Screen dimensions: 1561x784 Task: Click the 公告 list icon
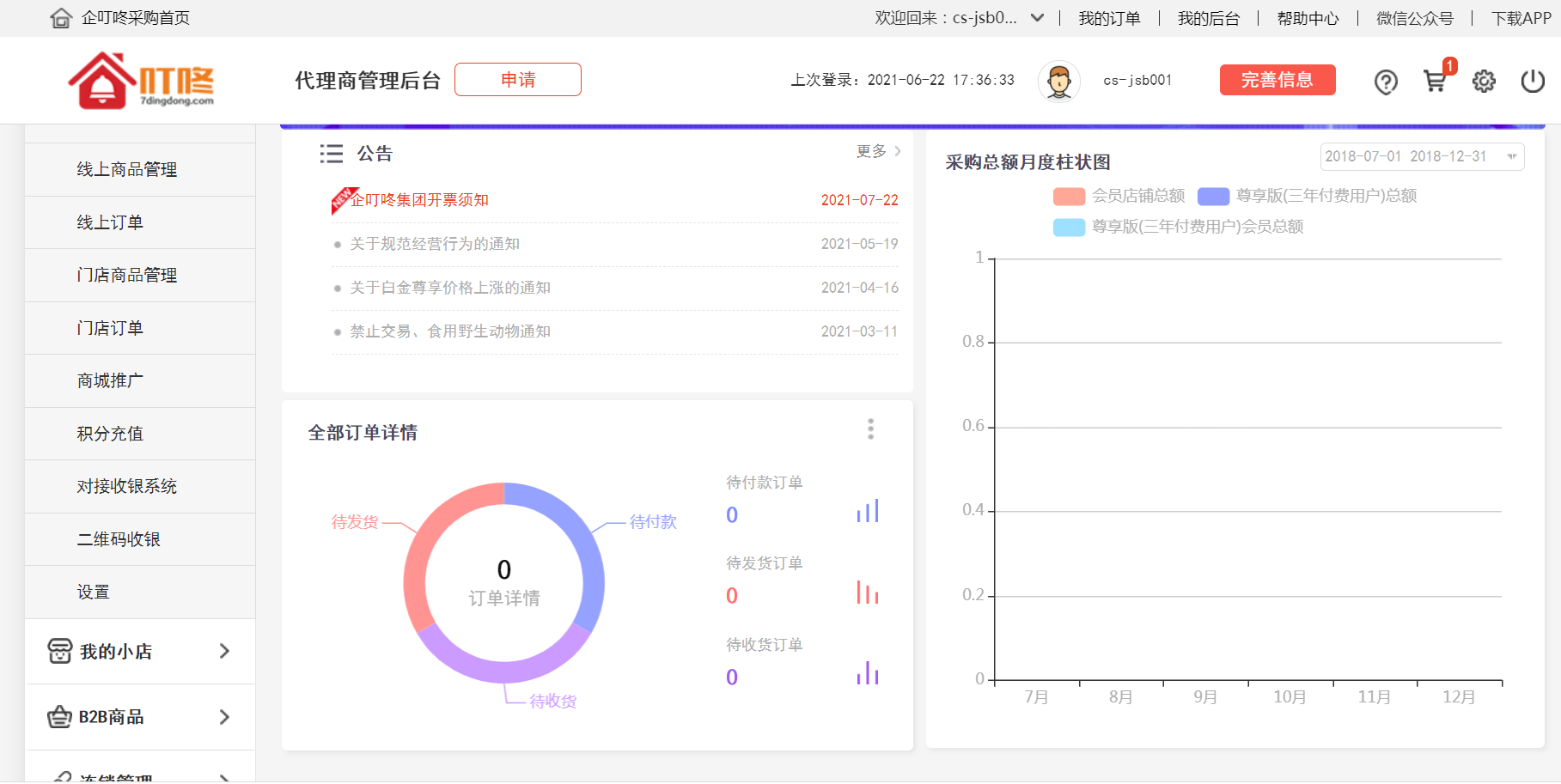click(x=331, y=154)
